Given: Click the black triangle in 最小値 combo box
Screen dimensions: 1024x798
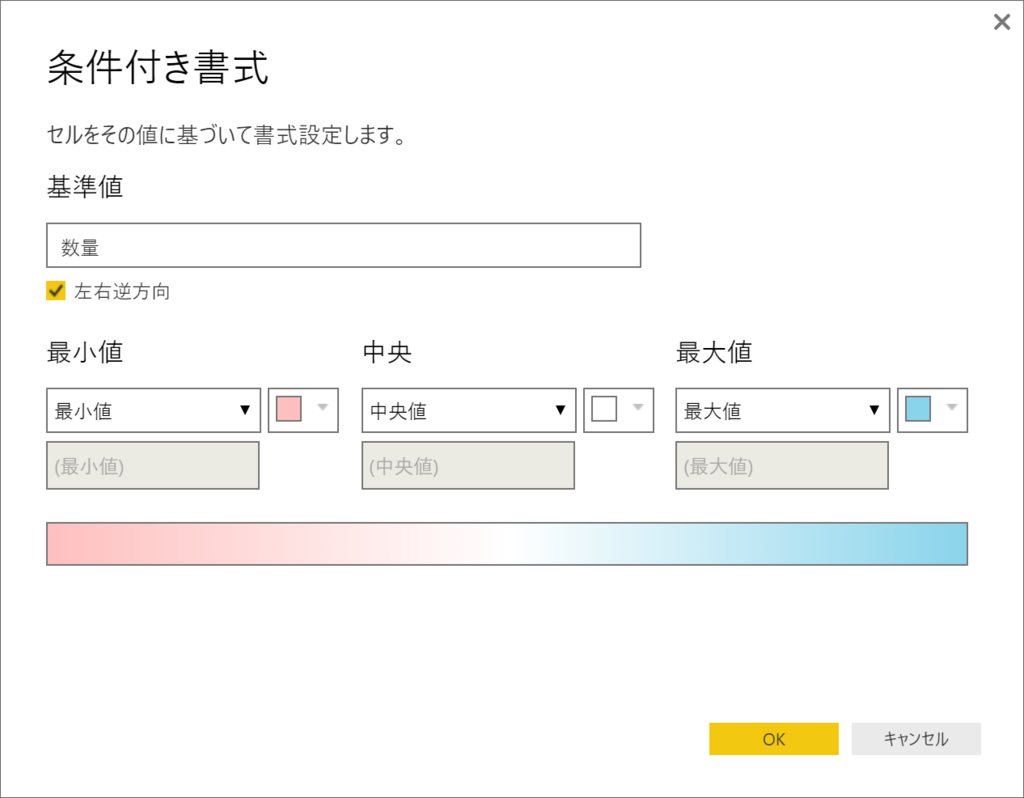Looking at the screenshot, I should [x=245, y=410].
